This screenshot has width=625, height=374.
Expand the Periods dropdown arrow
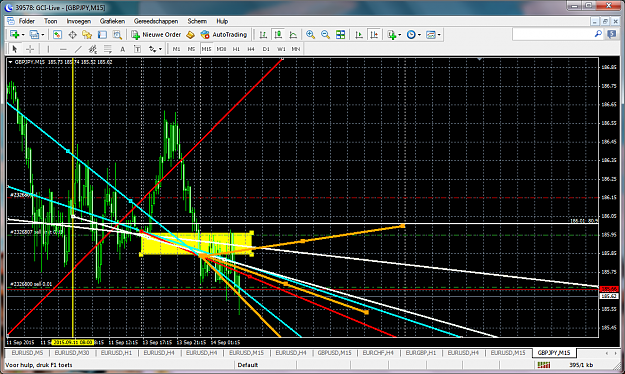419,35
